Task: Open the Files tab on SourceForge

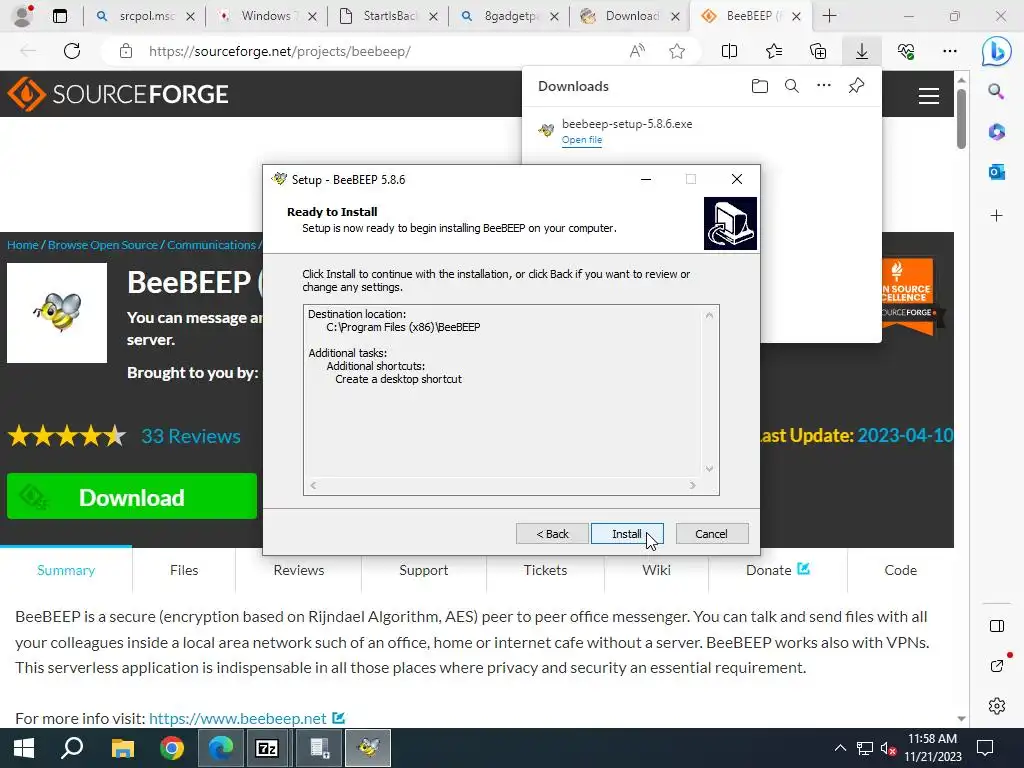Action: coord(184,570)
